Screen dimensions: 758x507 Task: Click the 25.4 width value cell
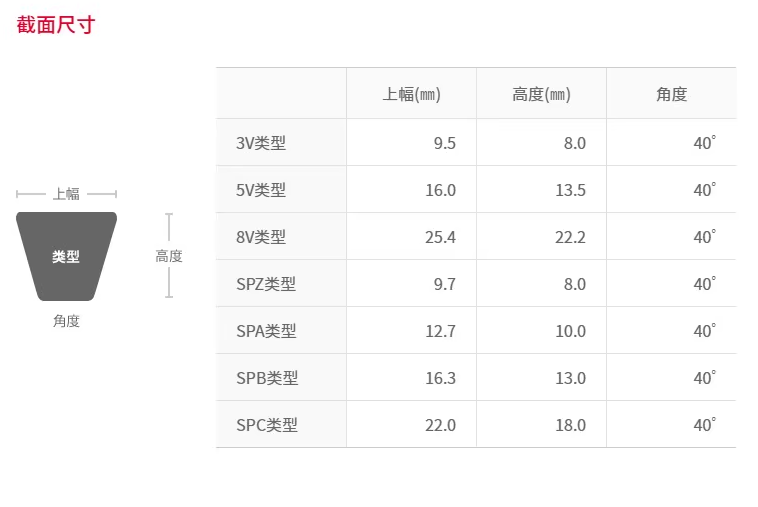pos(440,237)
